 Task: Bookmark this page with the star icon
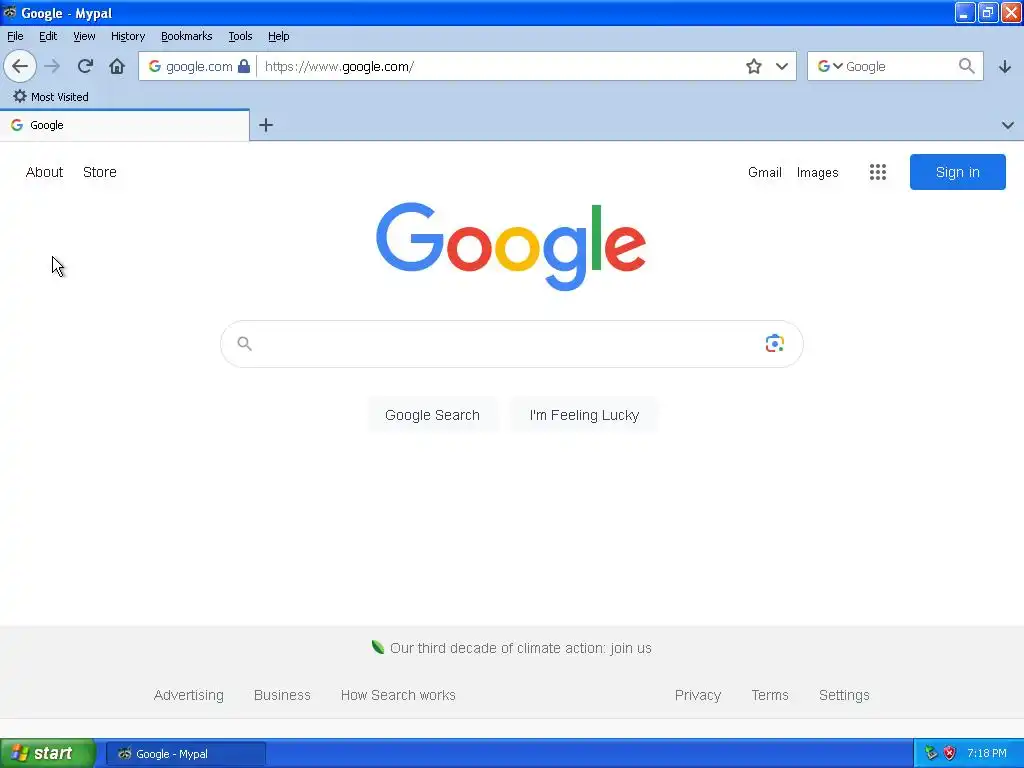(754, 66)
